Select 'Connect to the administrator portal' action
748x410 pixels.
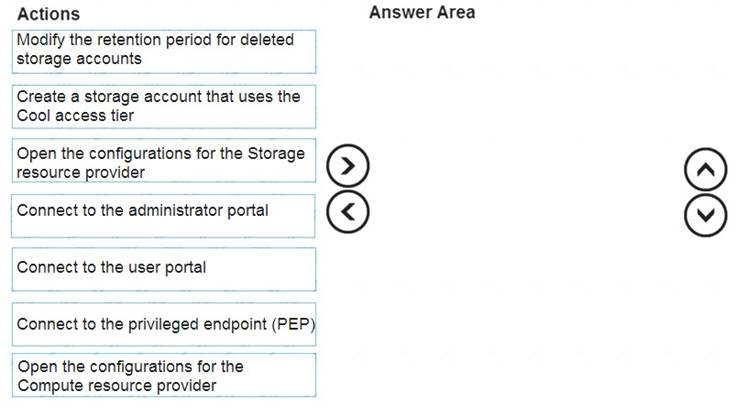(x=163, y=216)
